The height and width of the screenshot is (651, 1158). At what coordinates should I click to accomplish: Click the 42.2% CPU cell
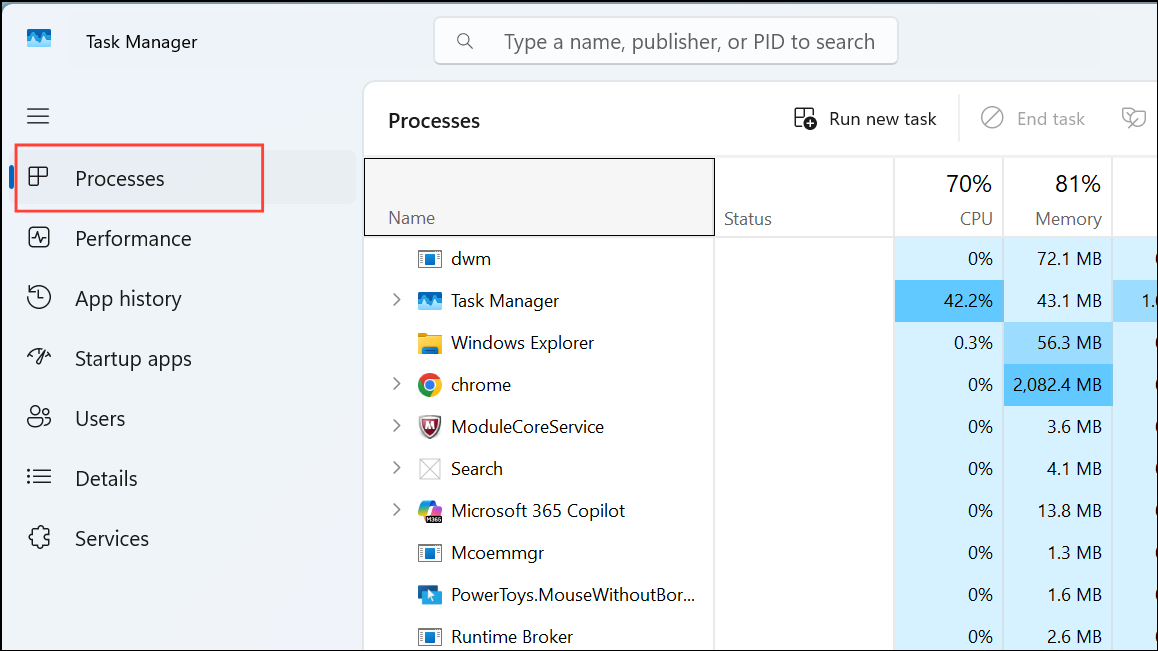949,301
